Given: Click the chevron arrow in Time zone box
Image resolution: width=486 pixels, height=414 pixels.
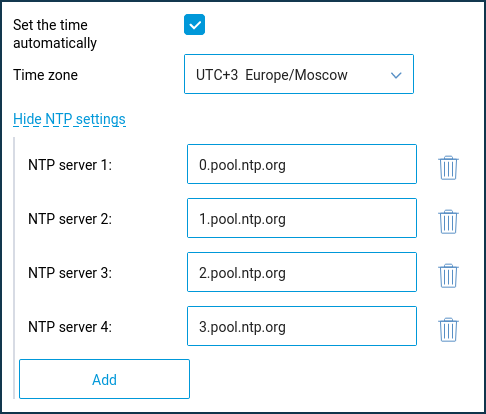Looking at the screenshot, I should point(396,75).
